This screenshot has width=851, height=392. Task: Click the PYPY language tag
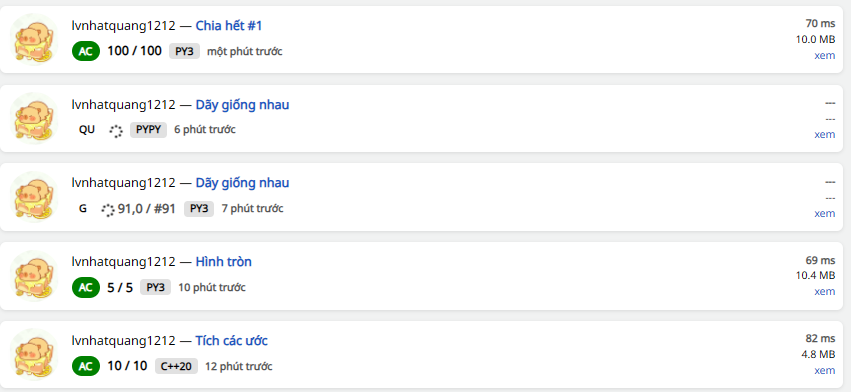pyautogui.click(x=148, y=130)
